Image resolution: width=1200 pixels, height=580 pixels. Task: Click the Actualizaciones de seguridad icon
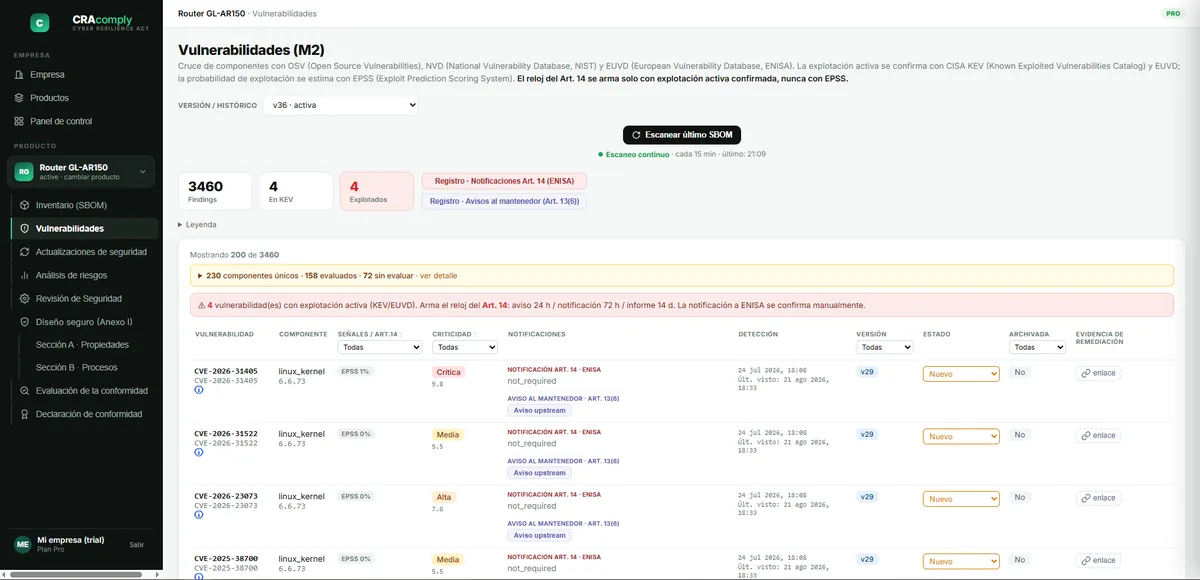[x=25, y=252]
